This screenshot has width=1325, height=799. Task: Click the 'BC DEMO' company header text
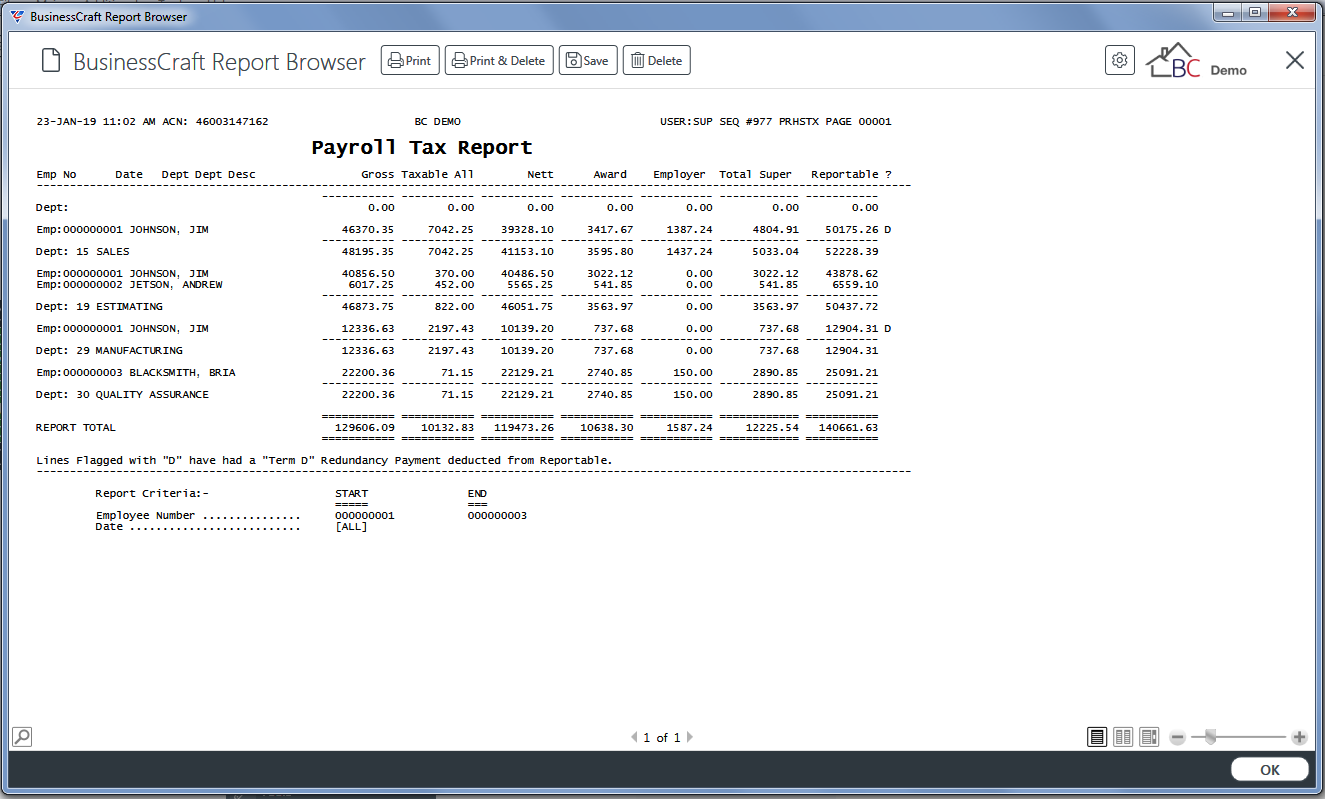438,121
